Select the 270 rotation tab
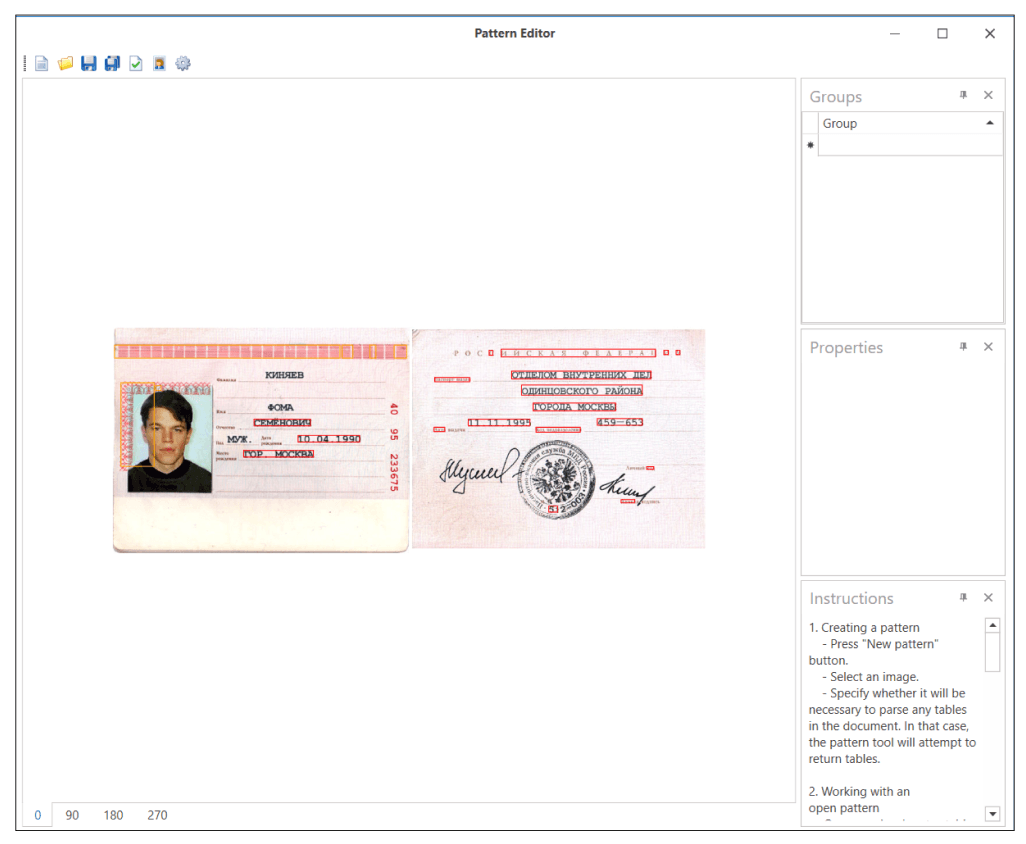The width and height of the screenshot is (1026, 844). point(157,815)
